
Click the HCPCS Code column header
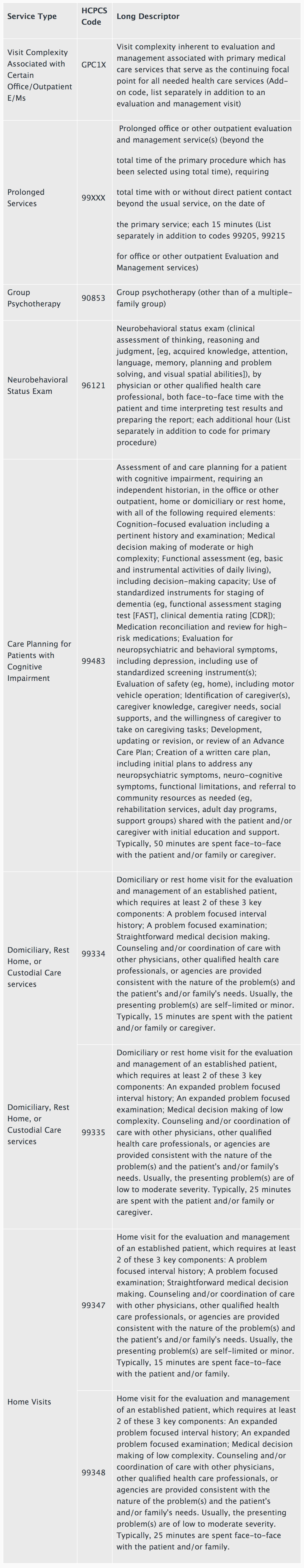(x=92, y=16)
